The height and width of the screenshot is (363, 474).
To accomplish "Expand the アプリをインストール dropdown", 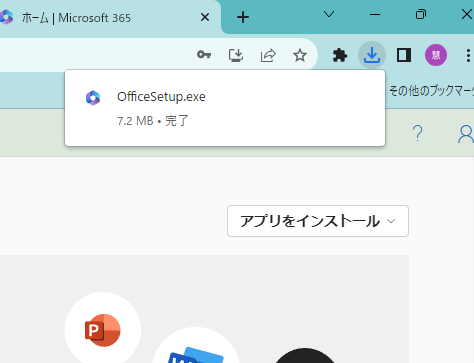I will click(x=318, y=221).
